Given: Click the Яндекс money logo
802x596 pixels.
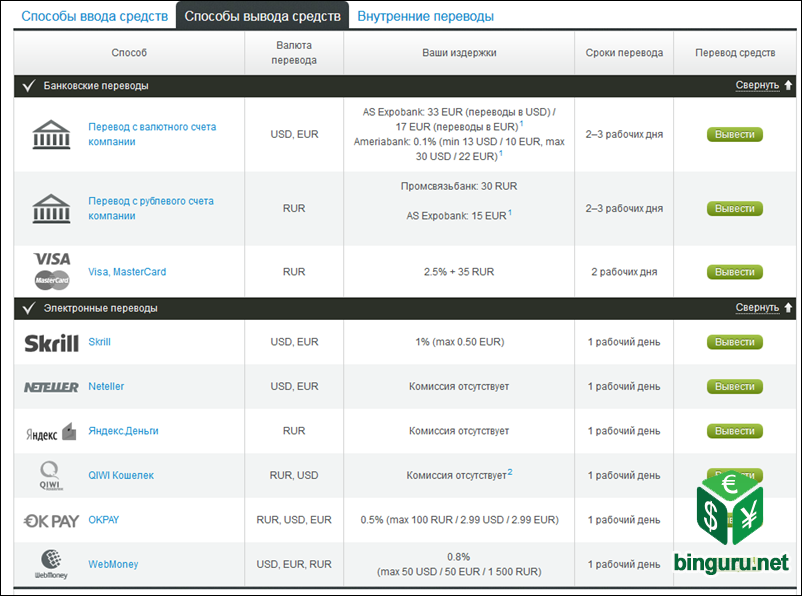Looking at the screenshot, I should coord(51,432).
